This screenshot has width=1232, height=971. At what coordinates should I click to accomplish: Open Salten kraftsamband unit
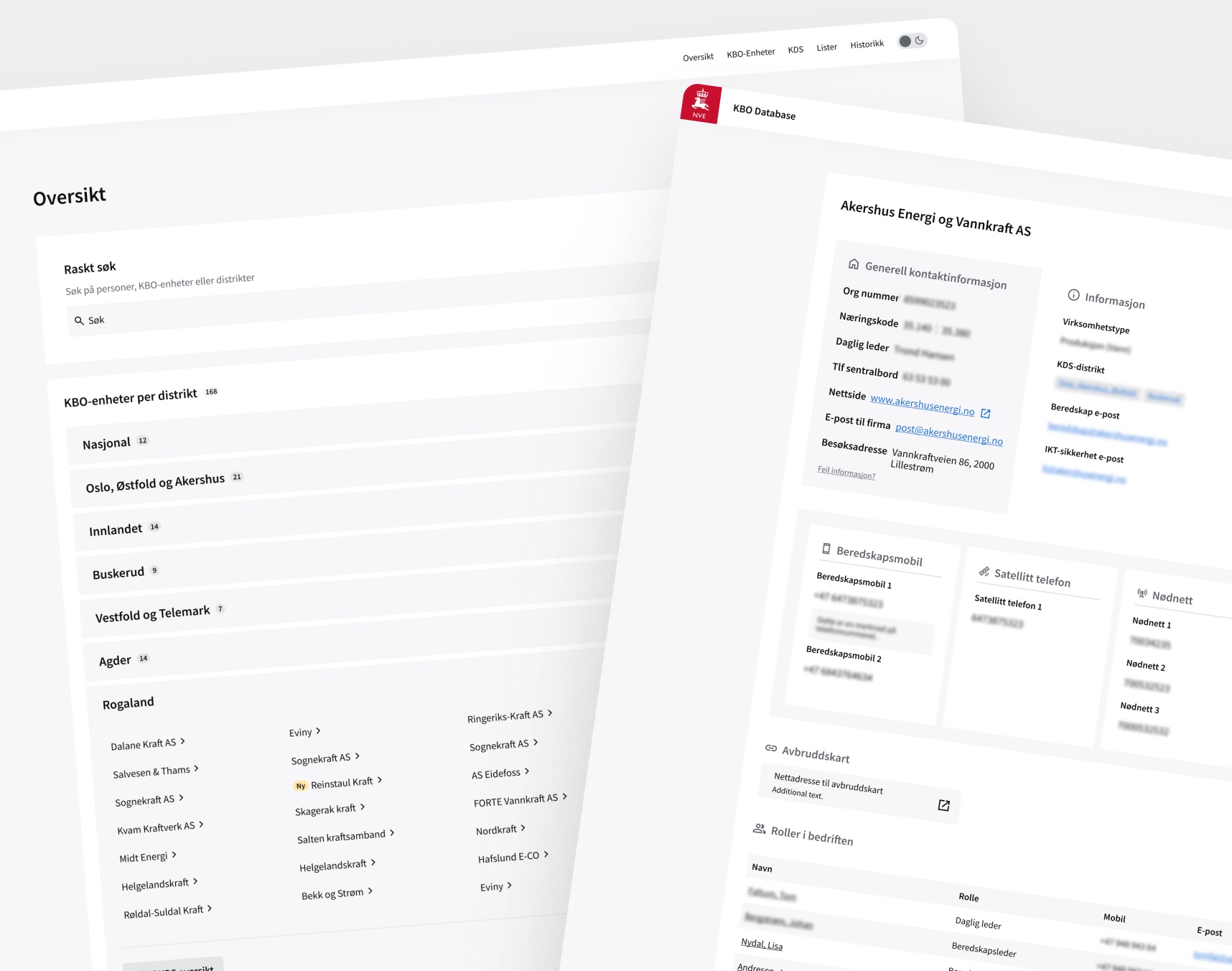point(346,837)
